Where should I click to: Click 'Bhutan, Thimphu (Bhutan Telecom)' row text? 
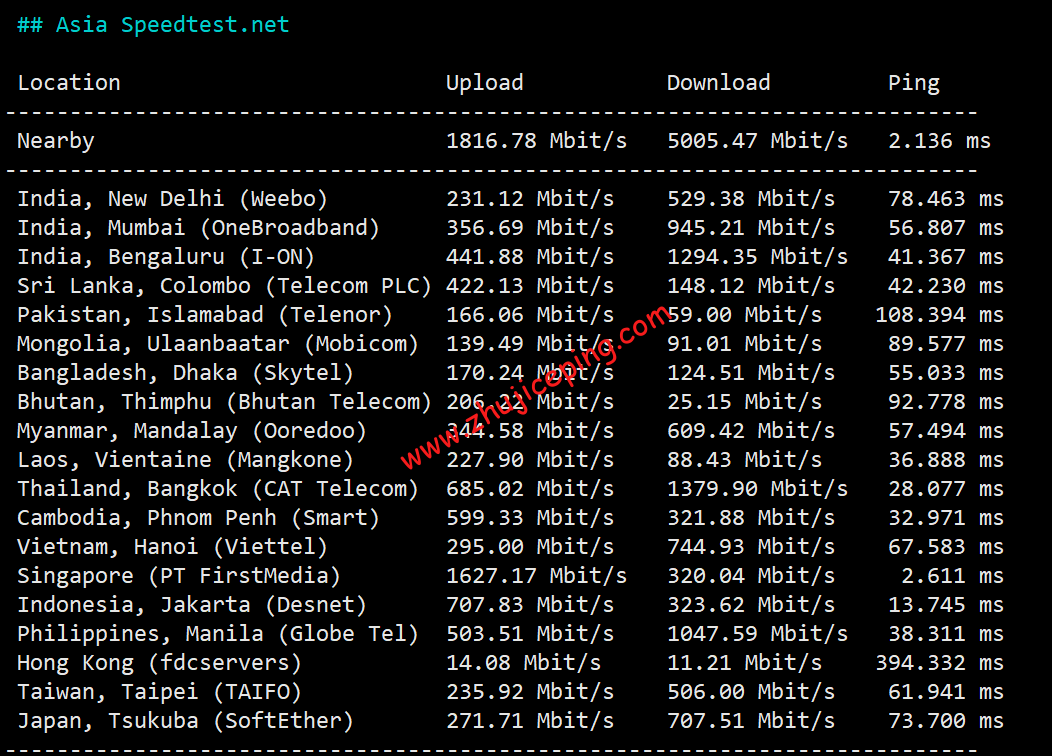(224, 402)
